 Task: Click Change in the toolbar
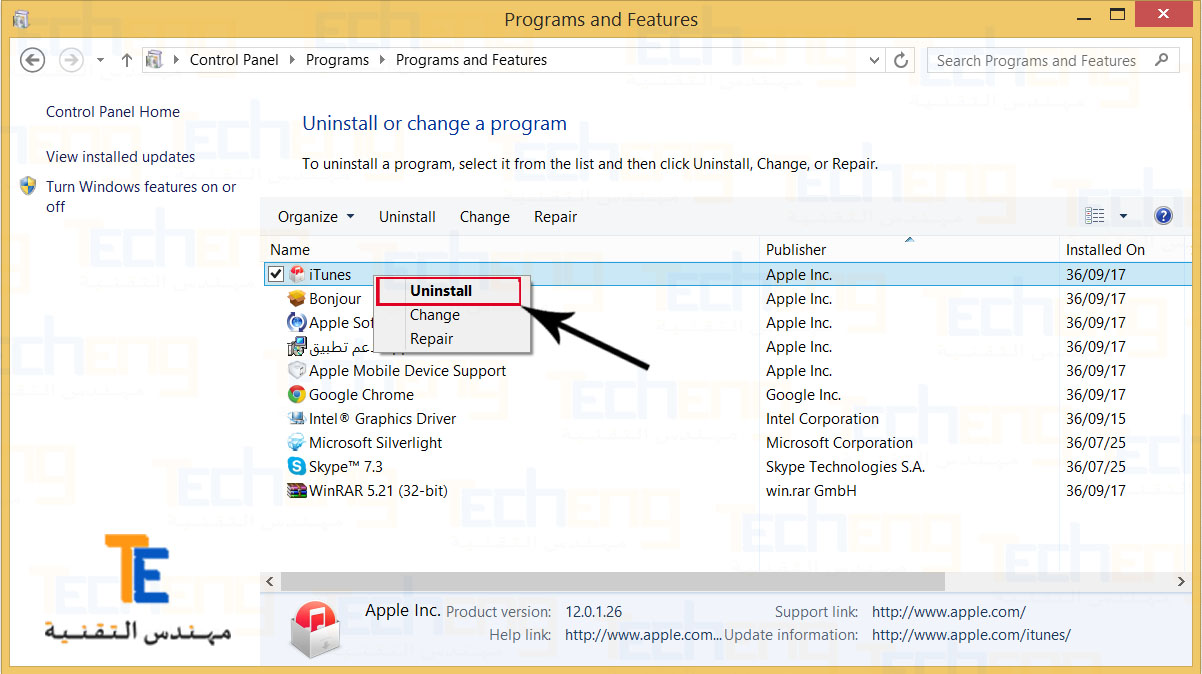[x=485, y=217]
